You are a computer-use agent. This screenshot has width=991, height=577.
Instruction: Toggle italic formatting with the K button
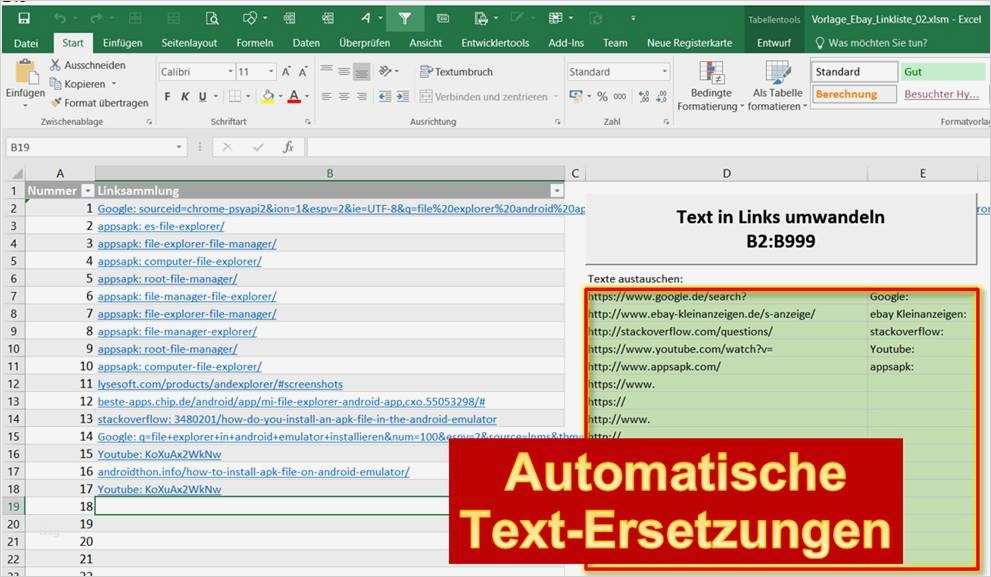(186, 97)
